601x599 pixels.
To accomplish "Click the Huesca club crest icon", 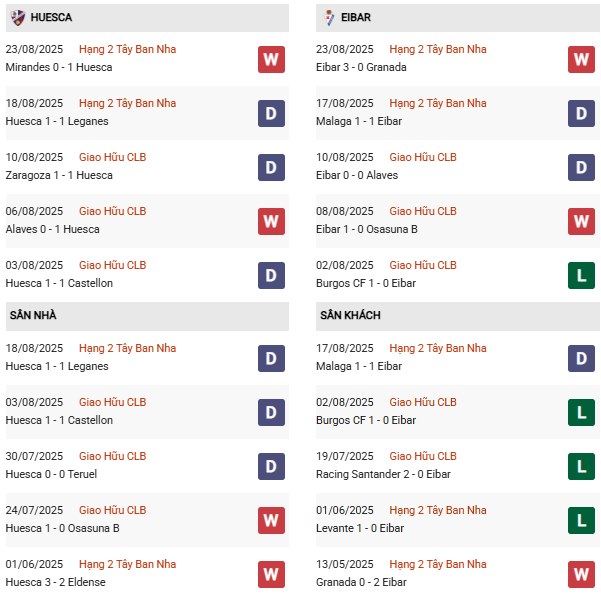I will click(x=17, y=17).
